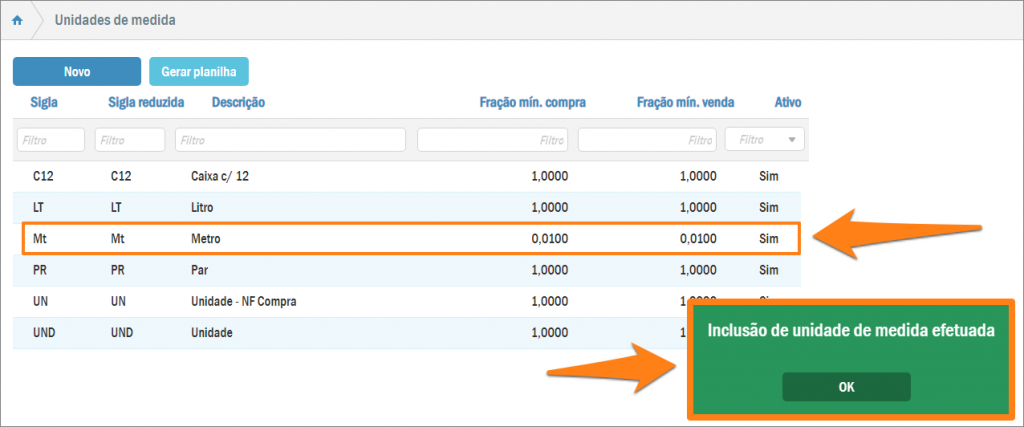Click the Novo button
The width and height of the screenshot is (1024, 427).
[77, 72]
